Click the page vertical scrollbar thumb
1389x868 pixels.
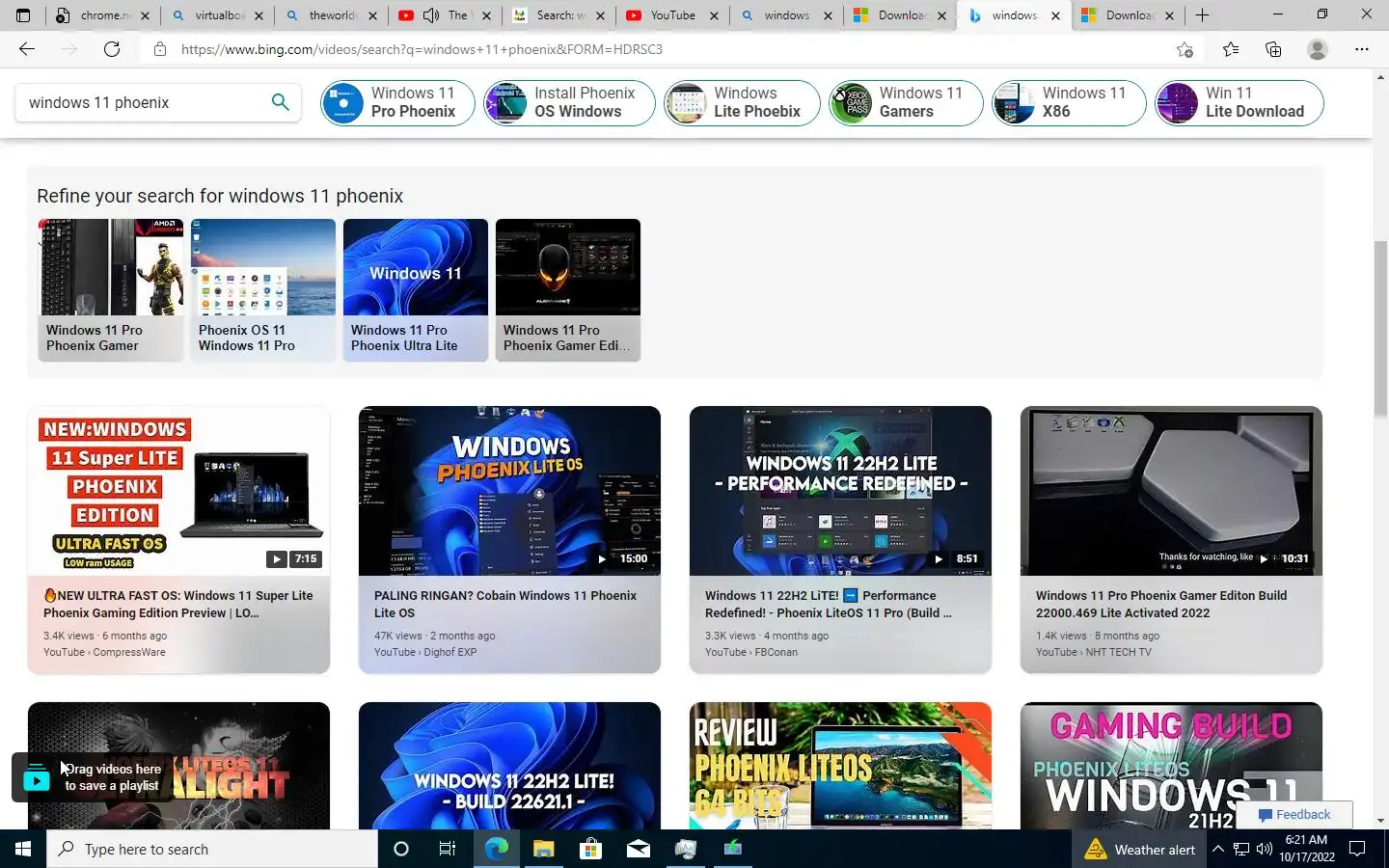1380,328
